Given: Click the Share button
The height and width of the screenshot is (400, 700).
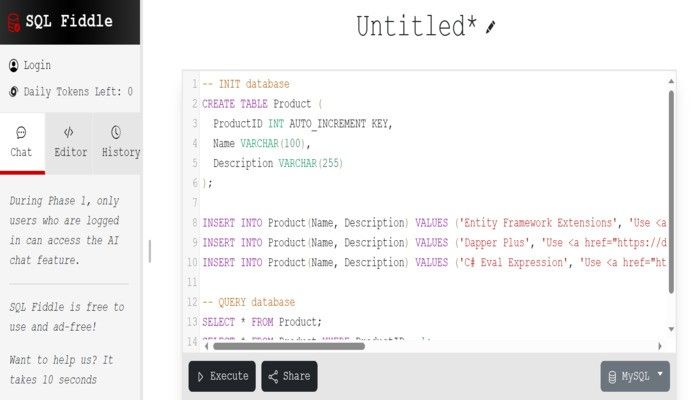Looking at the screenshot, I should tap(289, 376).
